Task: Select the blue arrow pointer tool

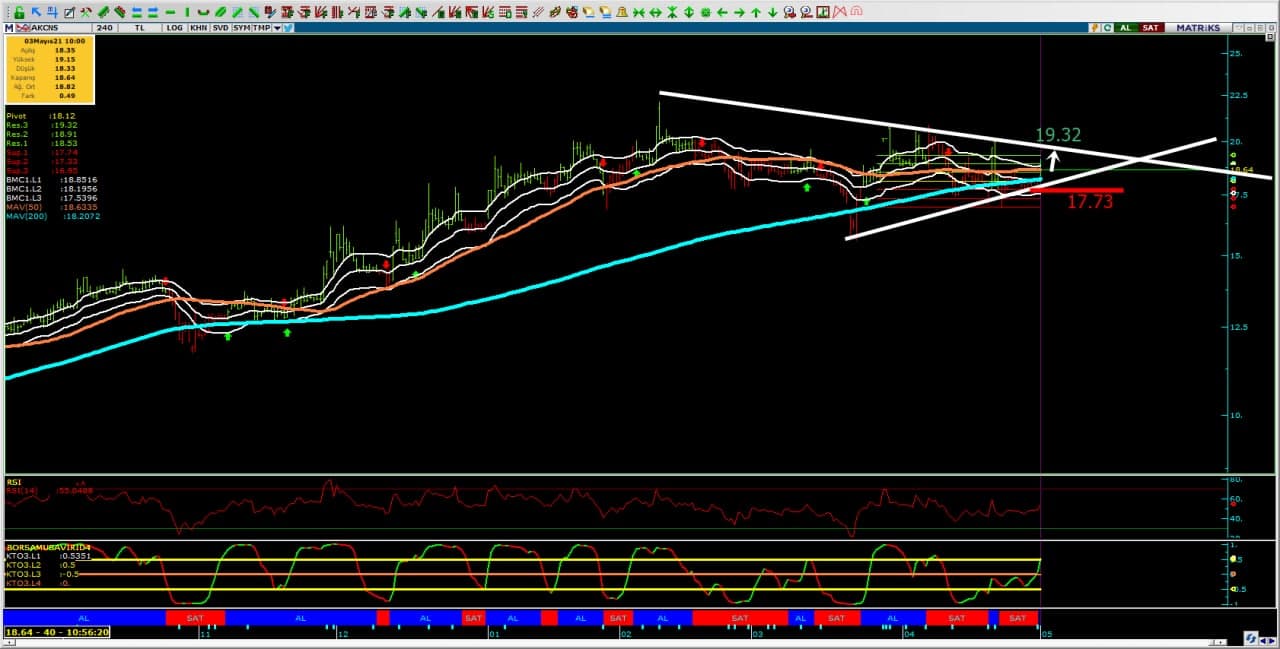Action: [36, 12]
